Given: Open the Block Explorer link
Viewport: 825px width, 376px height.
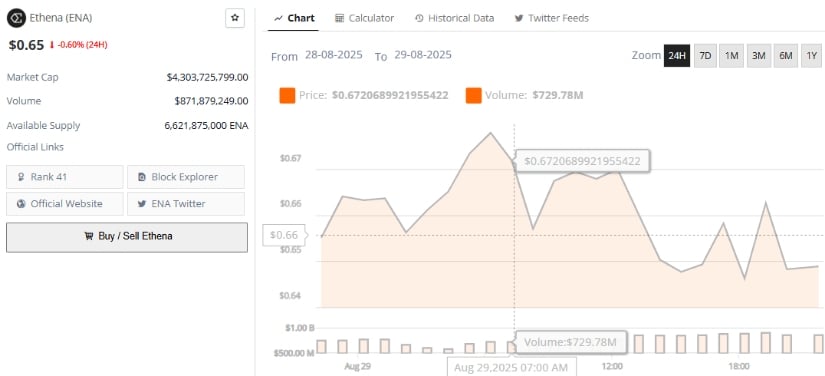Looking at the screenshot, I should click(x=186, y=177).
